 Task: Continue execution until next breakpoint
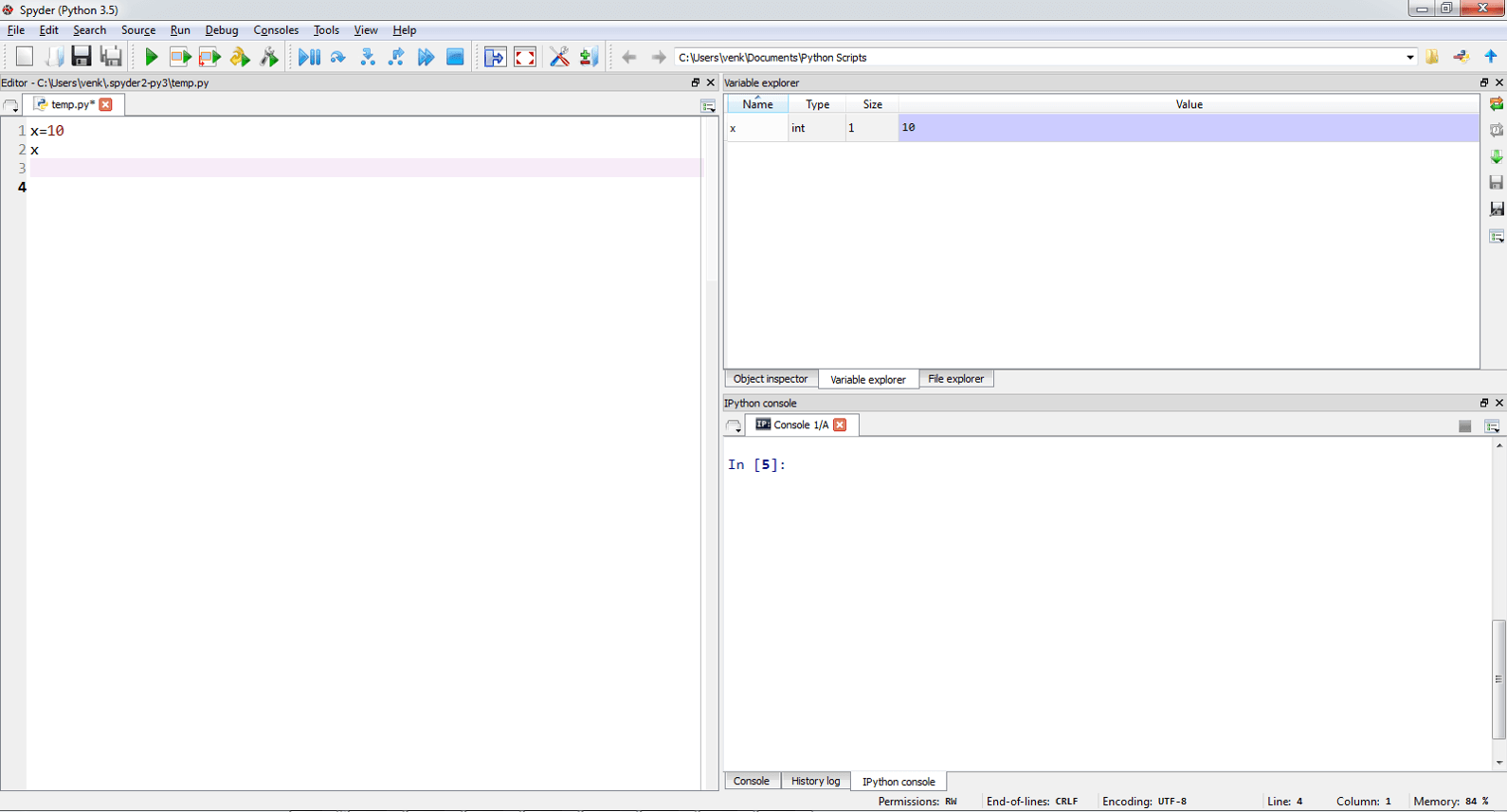[x=427, y=57]
